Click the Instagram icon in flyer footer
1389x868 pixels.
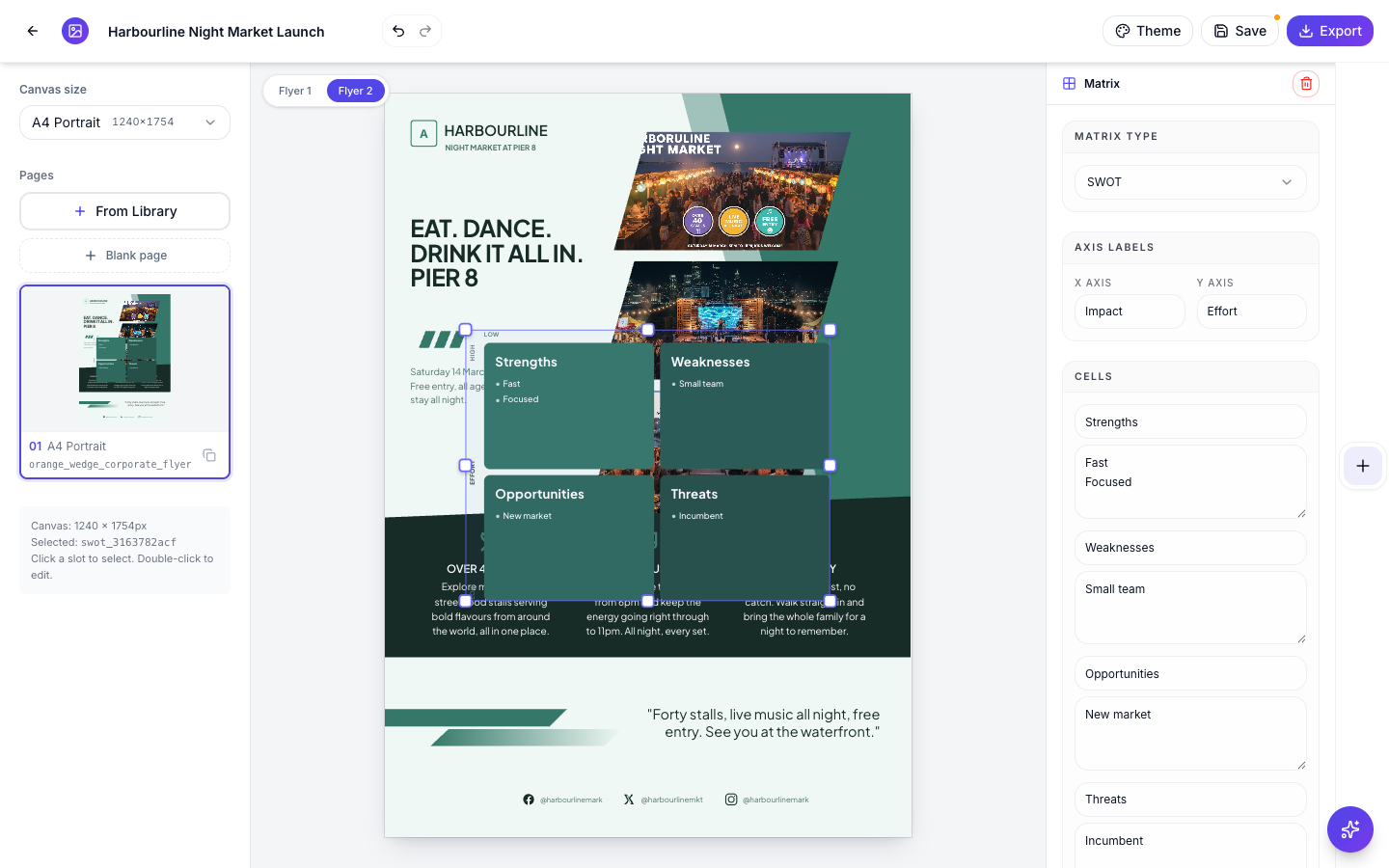[x=731, y=800]
